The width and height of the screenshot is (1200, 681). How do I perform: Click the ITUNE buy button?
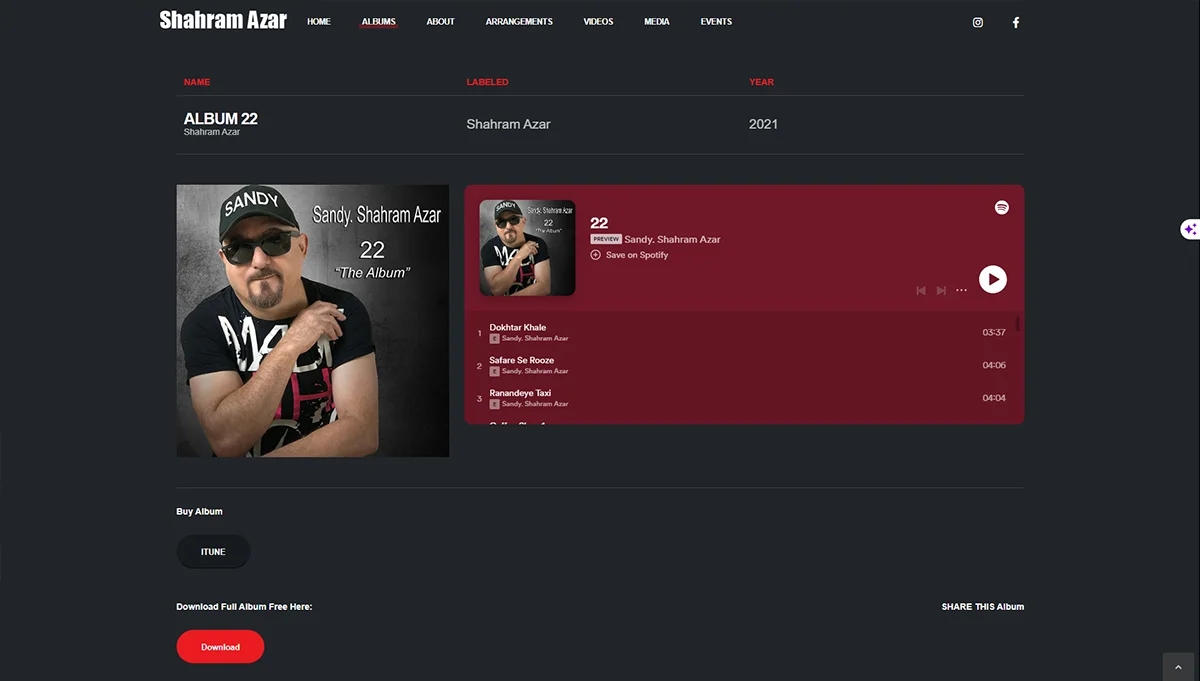tap(213, 552)
